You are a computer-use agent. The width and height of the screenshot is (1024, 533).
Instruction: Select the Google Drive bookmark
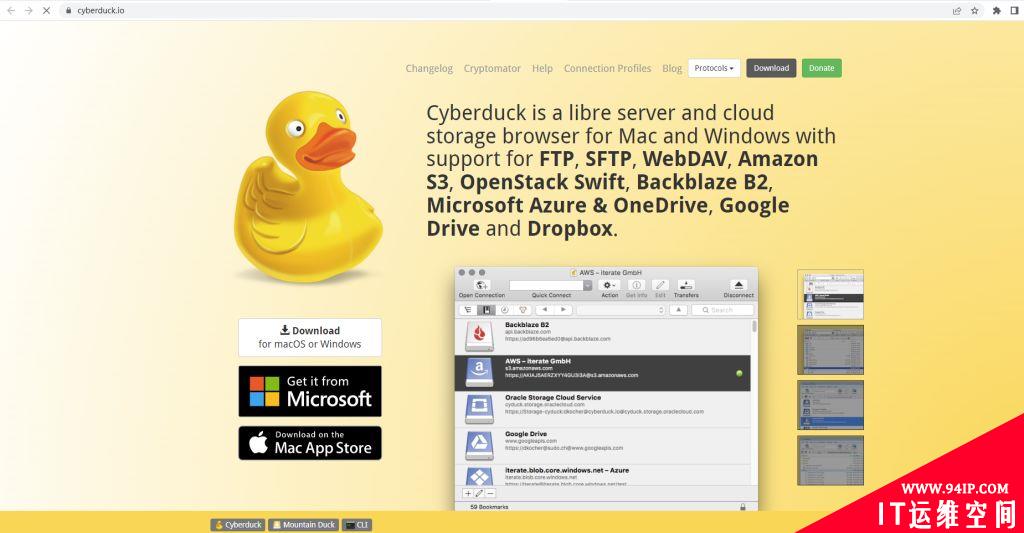(602, 446)
